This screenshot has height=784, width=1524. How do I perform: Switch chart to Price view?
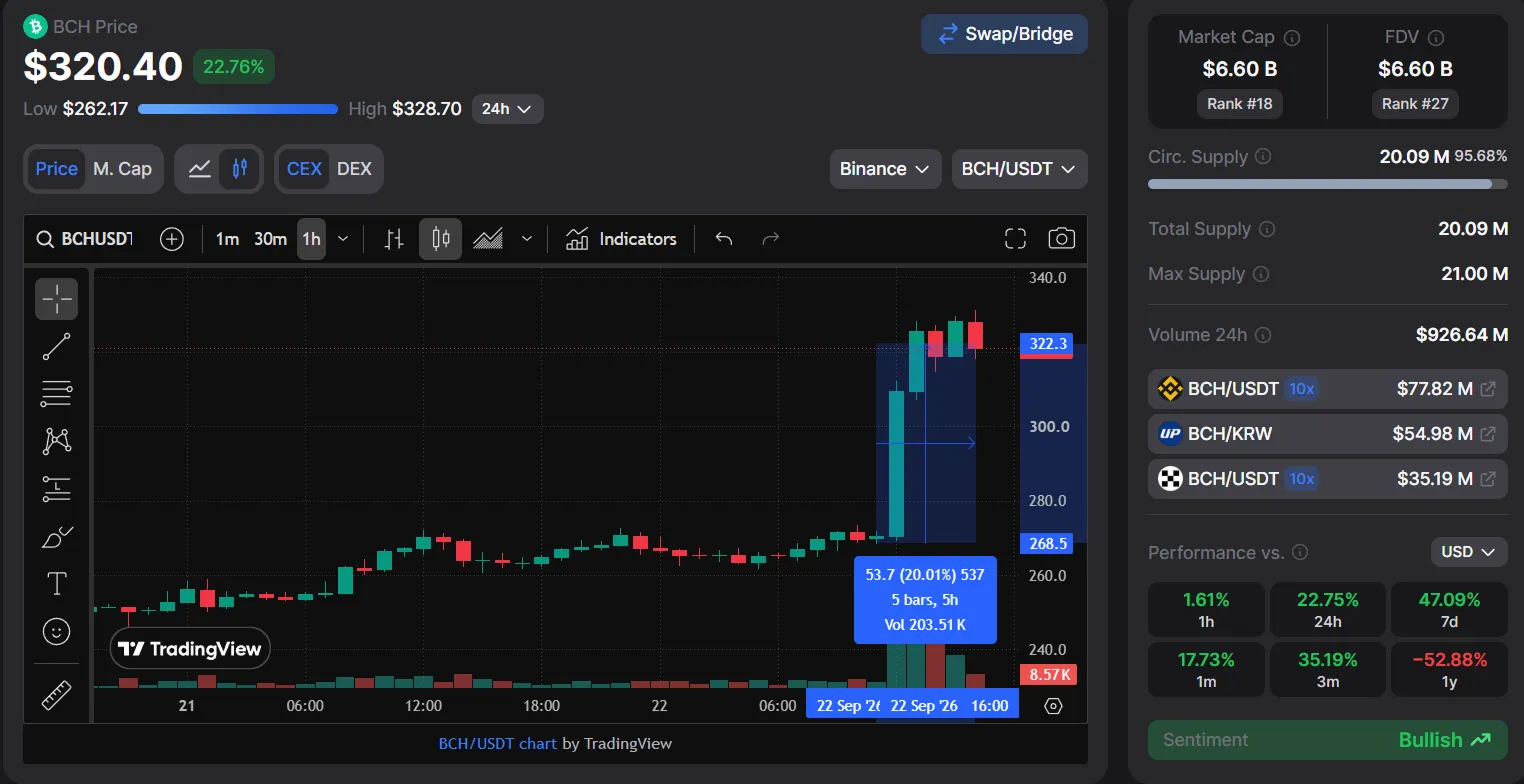[57, 169]
